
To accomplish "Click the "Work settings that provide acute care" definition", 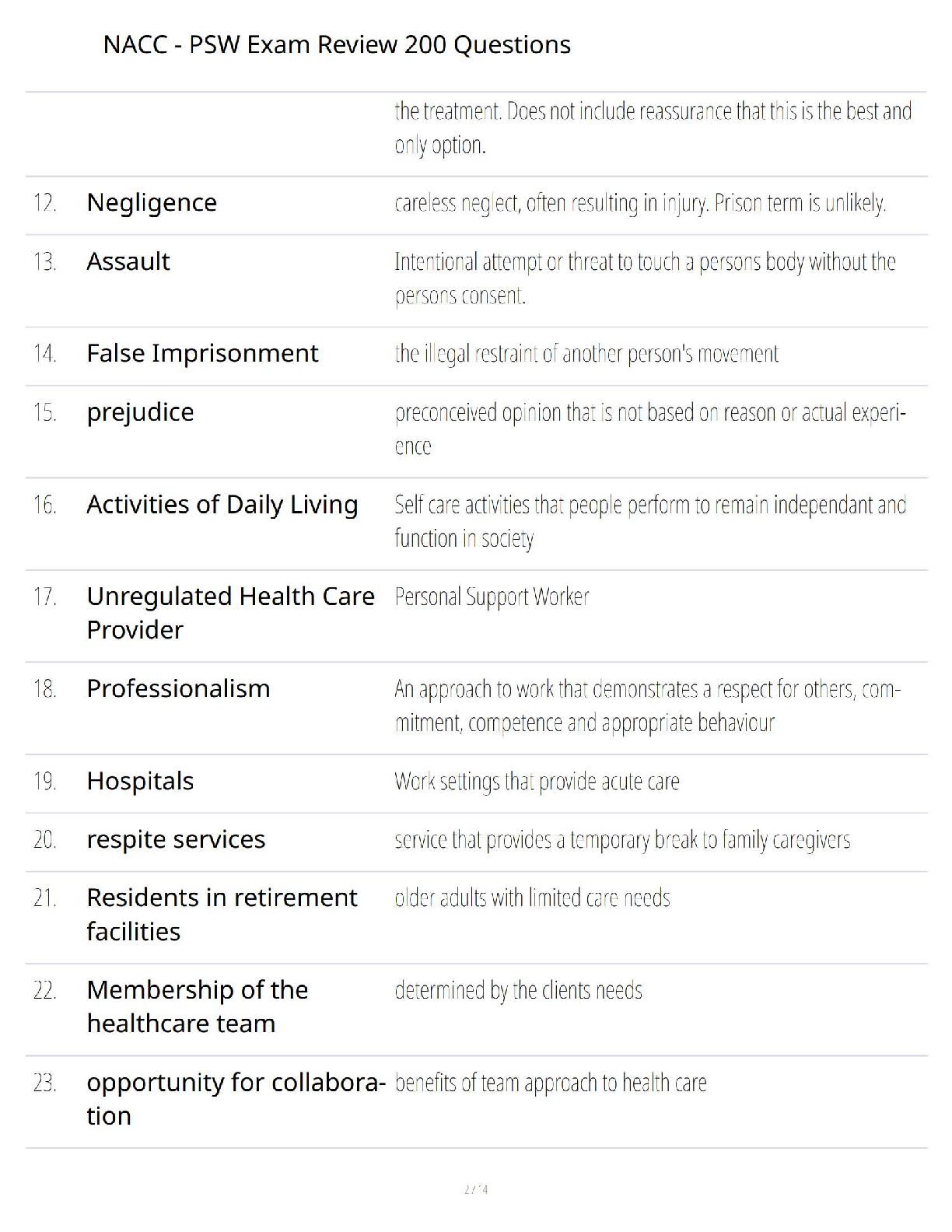I will pos(537,782).
